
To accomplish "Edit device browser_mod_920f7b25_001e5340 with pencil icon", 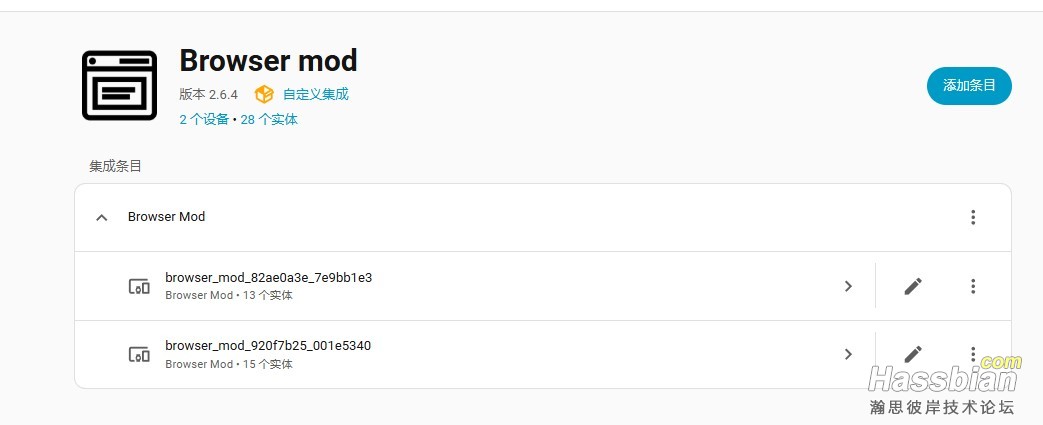I will pyautogui.click(x=912, y=354).
